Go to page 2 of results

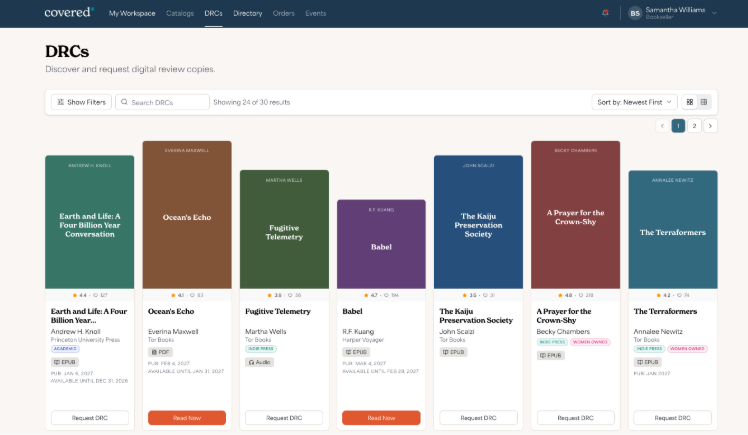(x=694, y=126)
